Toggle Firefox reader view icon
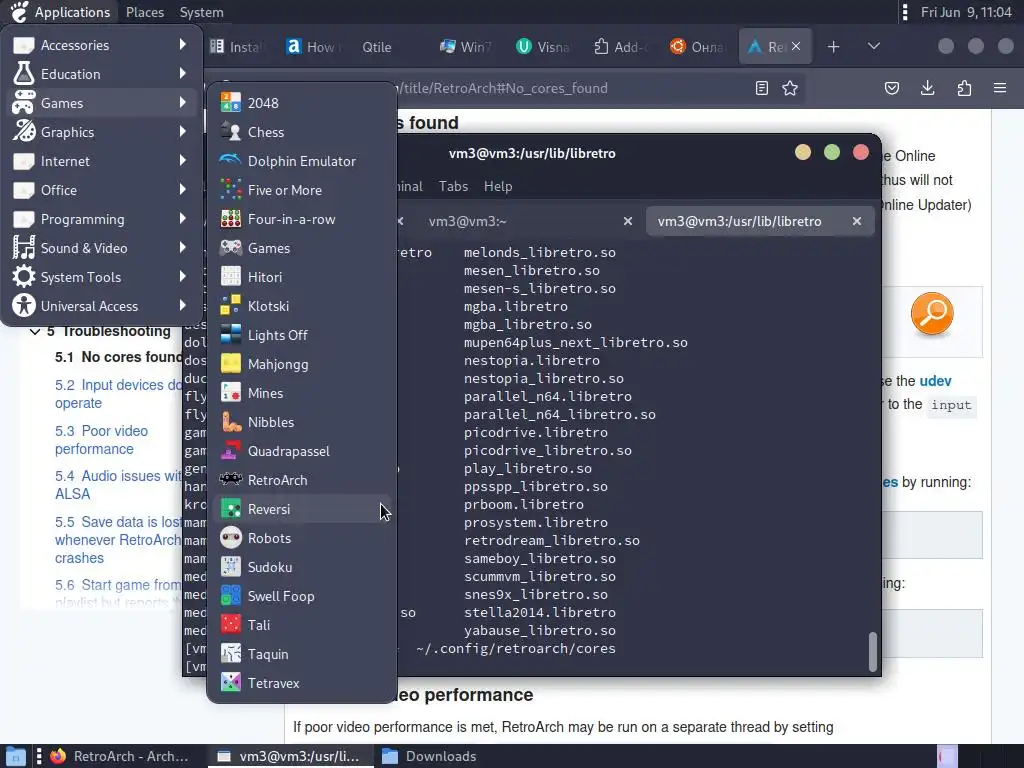Viewport: 1024px width, 768px height. (x=761, y=88)
